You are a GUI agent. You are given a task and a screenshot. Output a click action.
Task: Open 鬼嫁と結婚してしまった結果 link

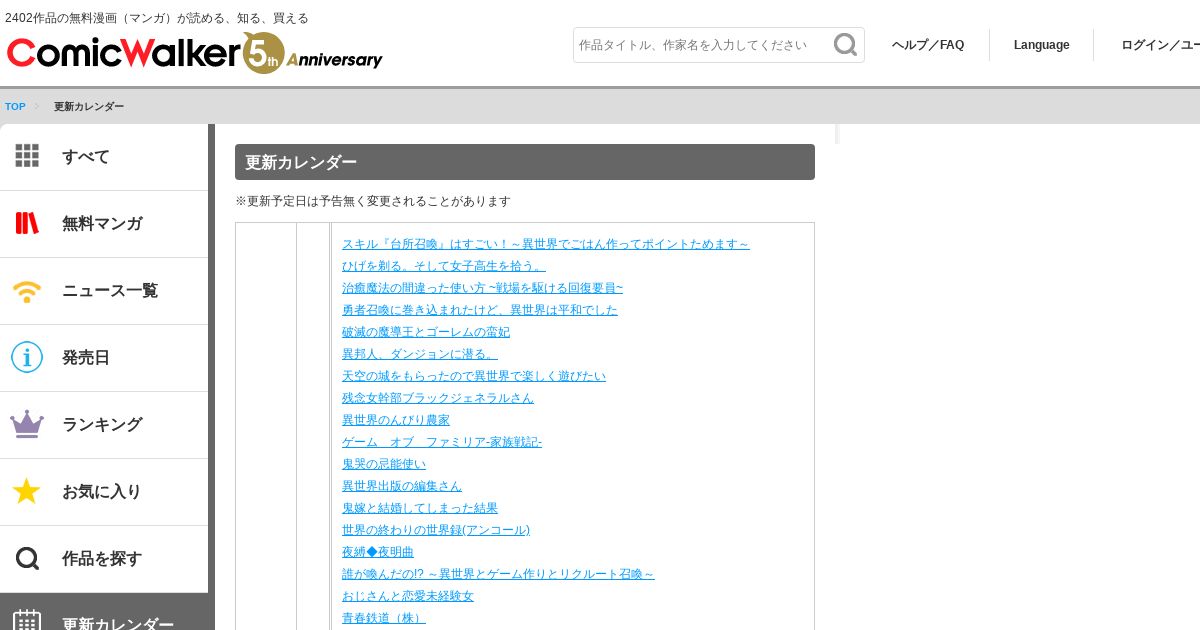point(420,508)
